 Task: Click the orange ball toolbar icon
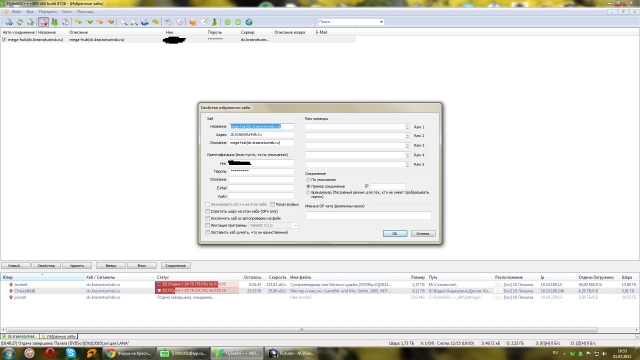pyautogui.click(x=193, y=22)
